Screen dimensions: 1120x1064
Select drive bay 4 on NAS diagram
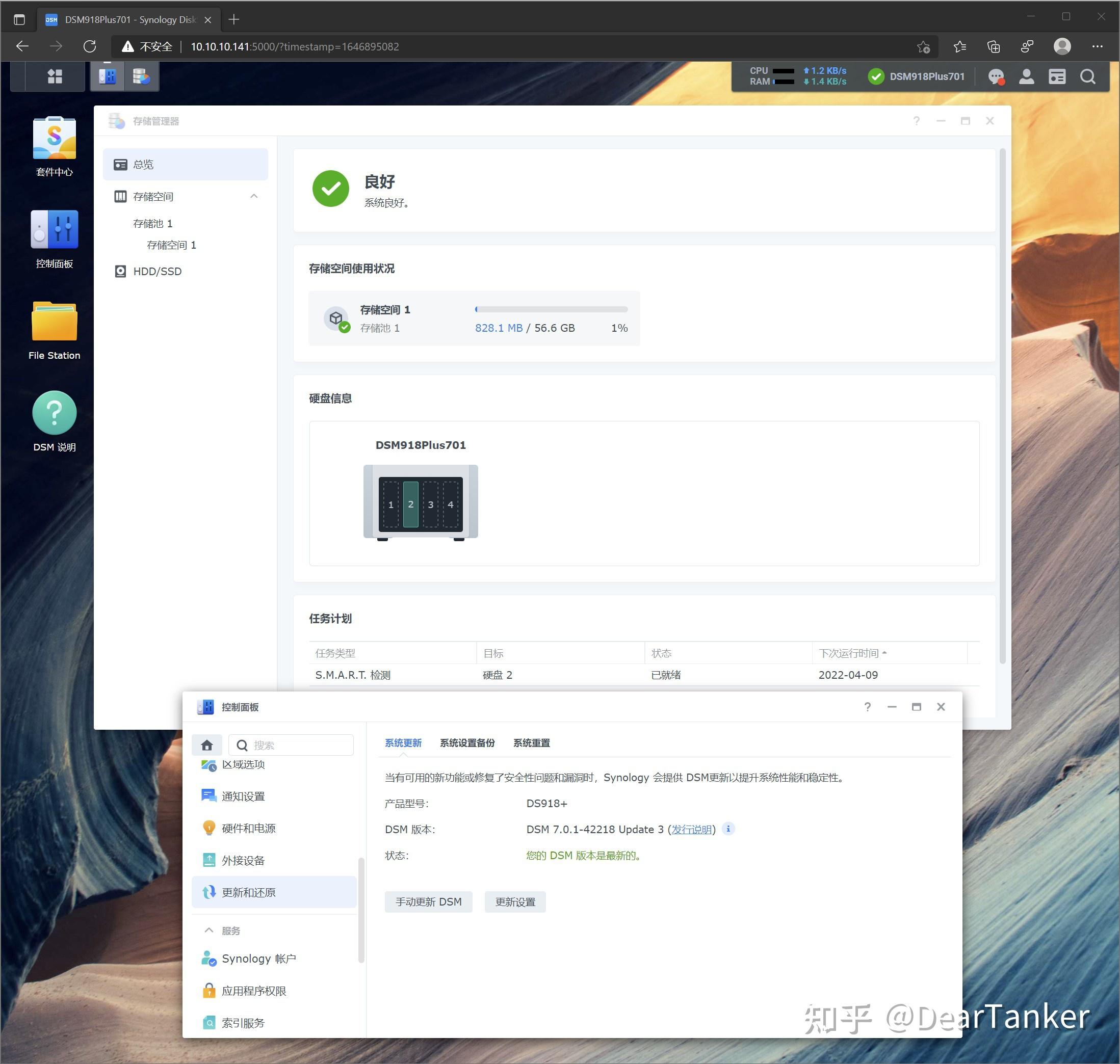[451, 504]
